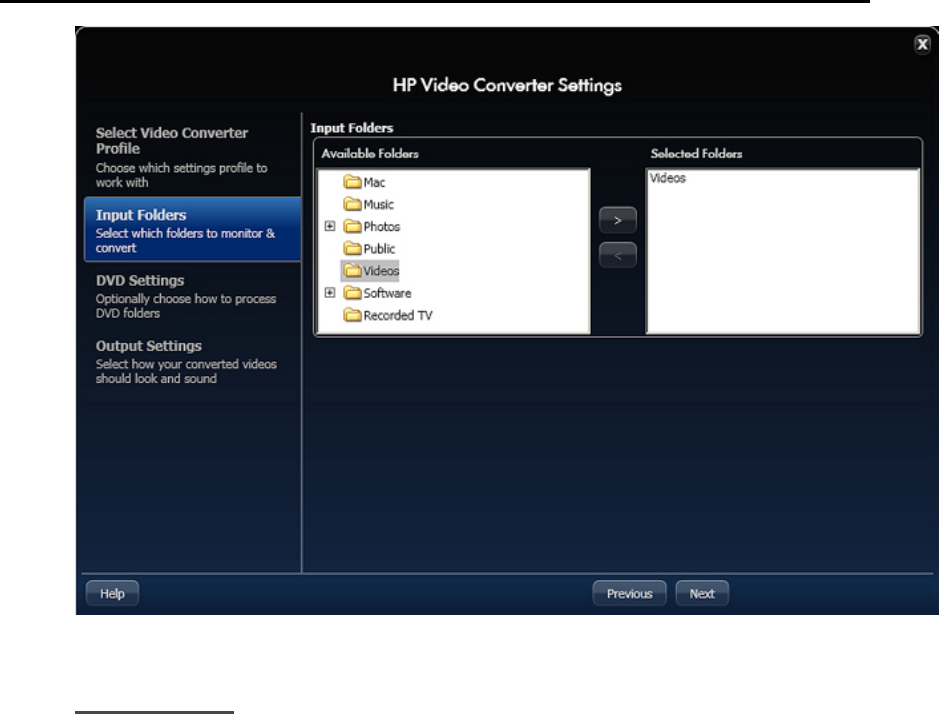The height and width of the screenshot is (714, 939).
Task: Go to the Output Settings section
Action: click(x=186, y=361)
